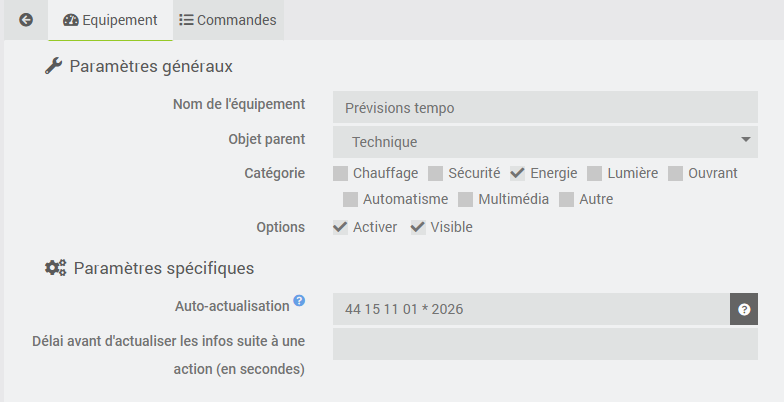This screenshot has width=784, height=402.
Task: Select the Ouvrant category checkbox
Action: point(676,173)
